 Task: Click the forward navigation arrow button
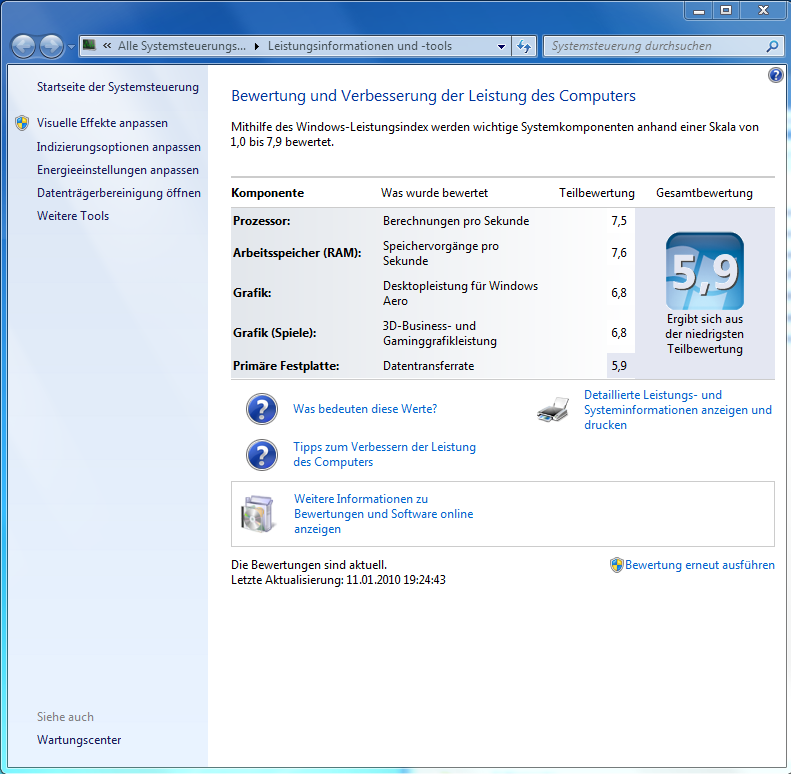pyautogui.click(x=51, y=46)
